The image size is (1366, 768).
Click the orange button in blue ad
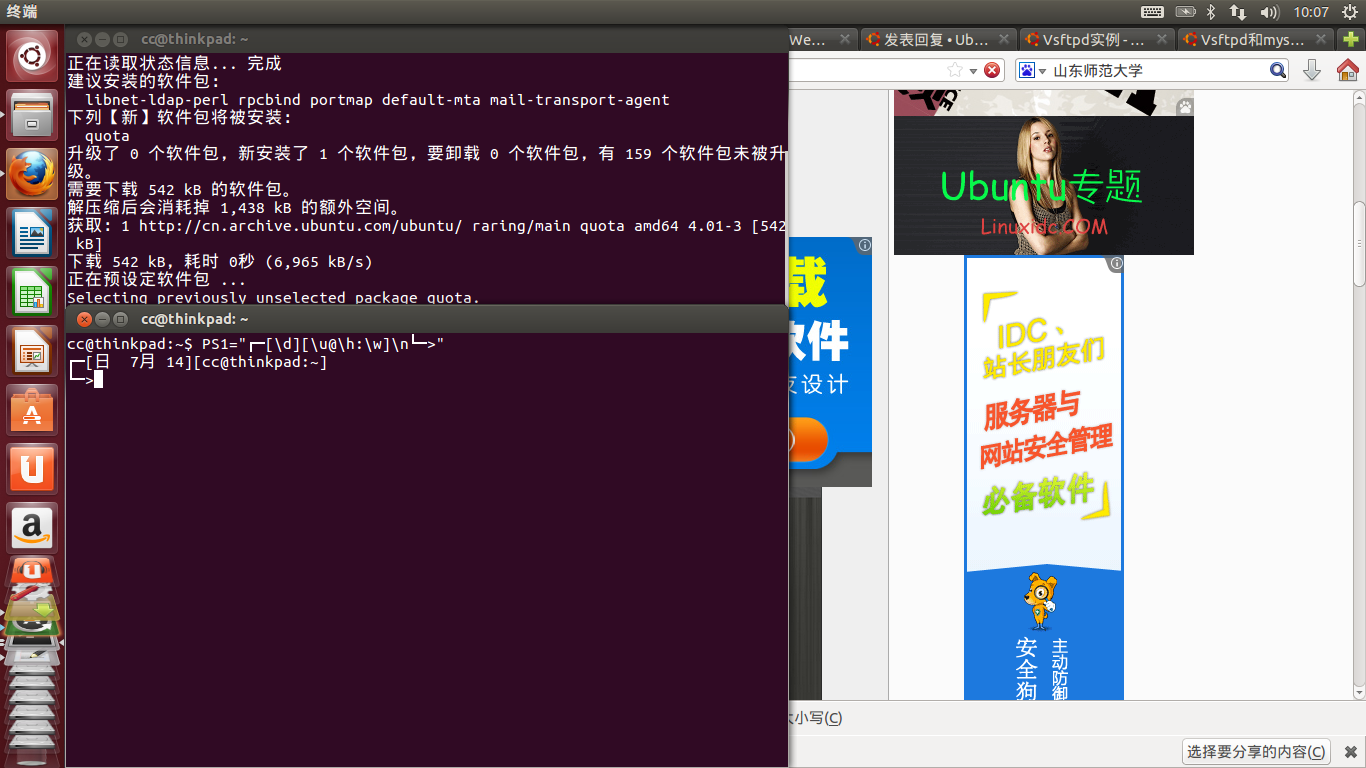(809, 441)
